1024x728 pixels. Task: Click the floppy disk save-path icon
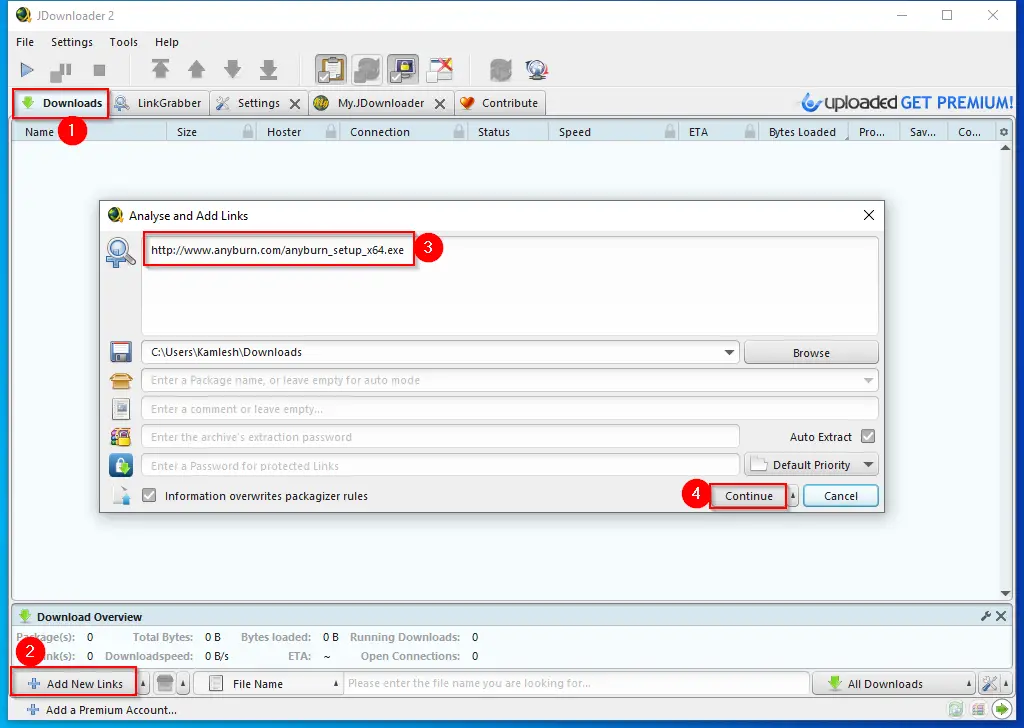(x=121, y=352)
